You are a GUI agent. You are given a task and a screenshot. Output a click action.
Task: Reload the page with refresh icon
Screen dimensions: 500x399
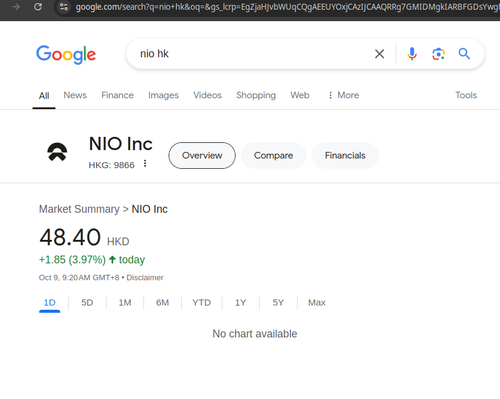pyautogui.click(x=38, y=7)
